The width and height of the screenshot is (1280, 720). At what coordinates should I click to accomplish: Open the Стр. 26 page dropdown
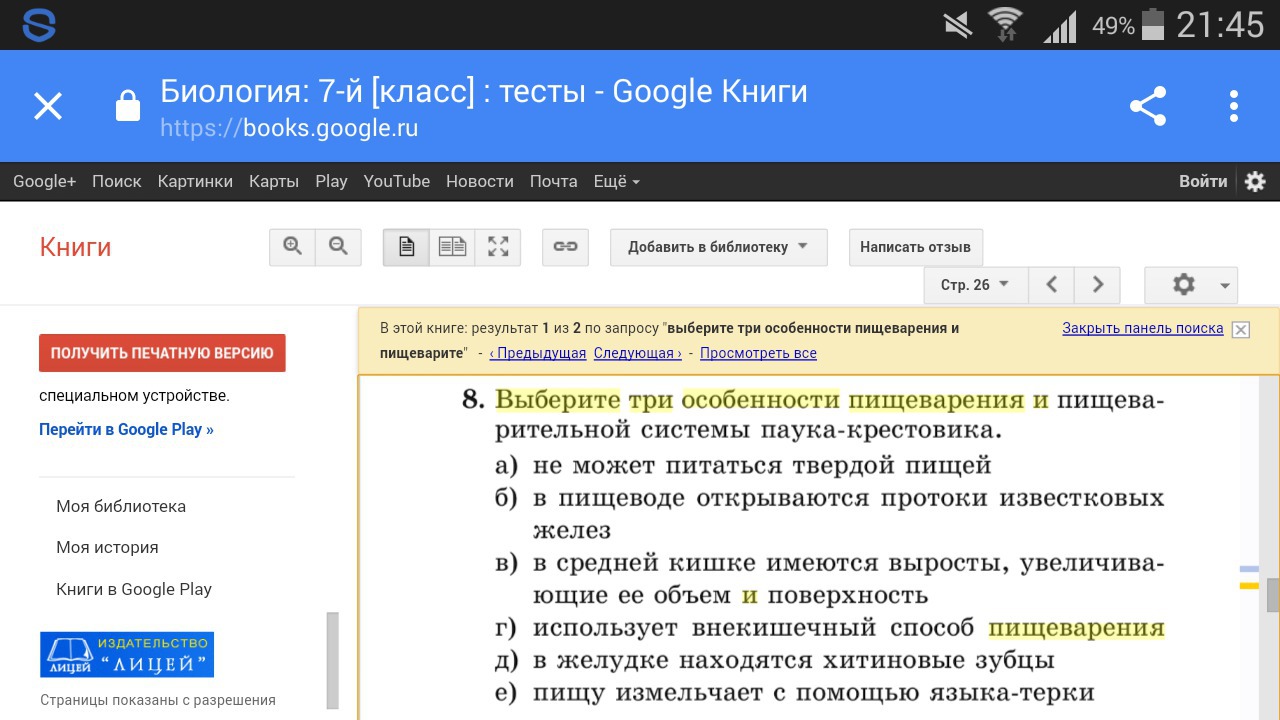pos(974,285)
